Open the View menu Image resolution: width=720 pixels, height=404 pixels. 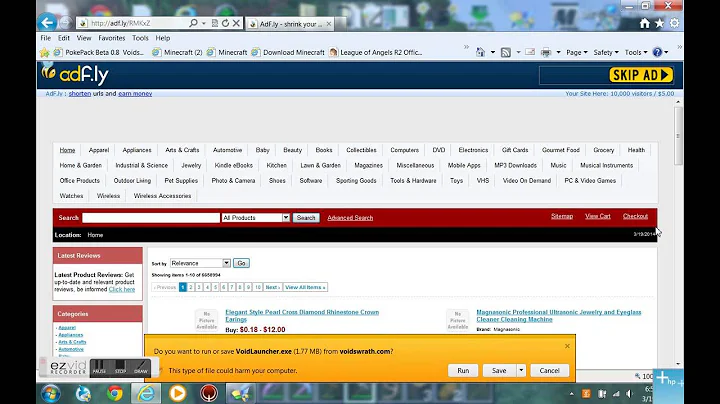[84, 38]
